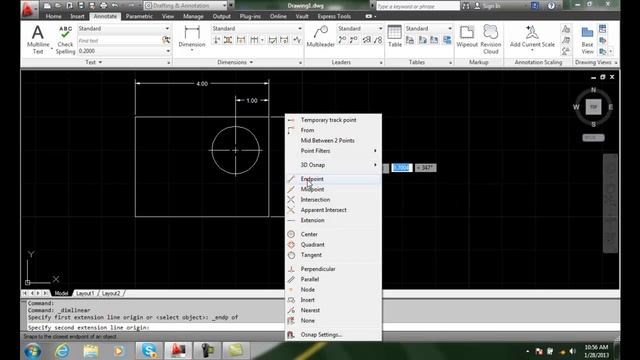Choose Intersection from the snap menu

point(333,200)
